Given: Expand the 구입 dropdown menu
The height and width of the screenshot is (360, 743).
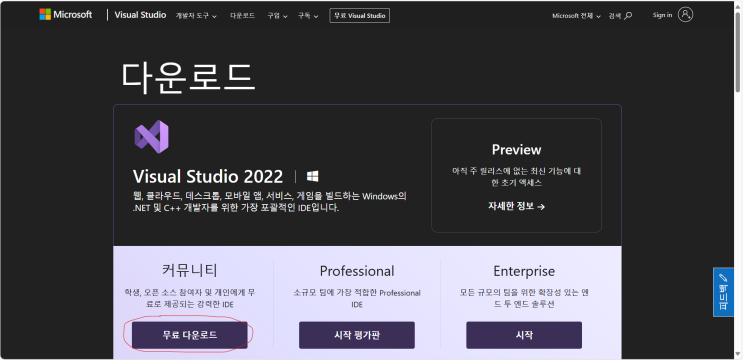Looking at the screenshot, I should pos(278,16).
